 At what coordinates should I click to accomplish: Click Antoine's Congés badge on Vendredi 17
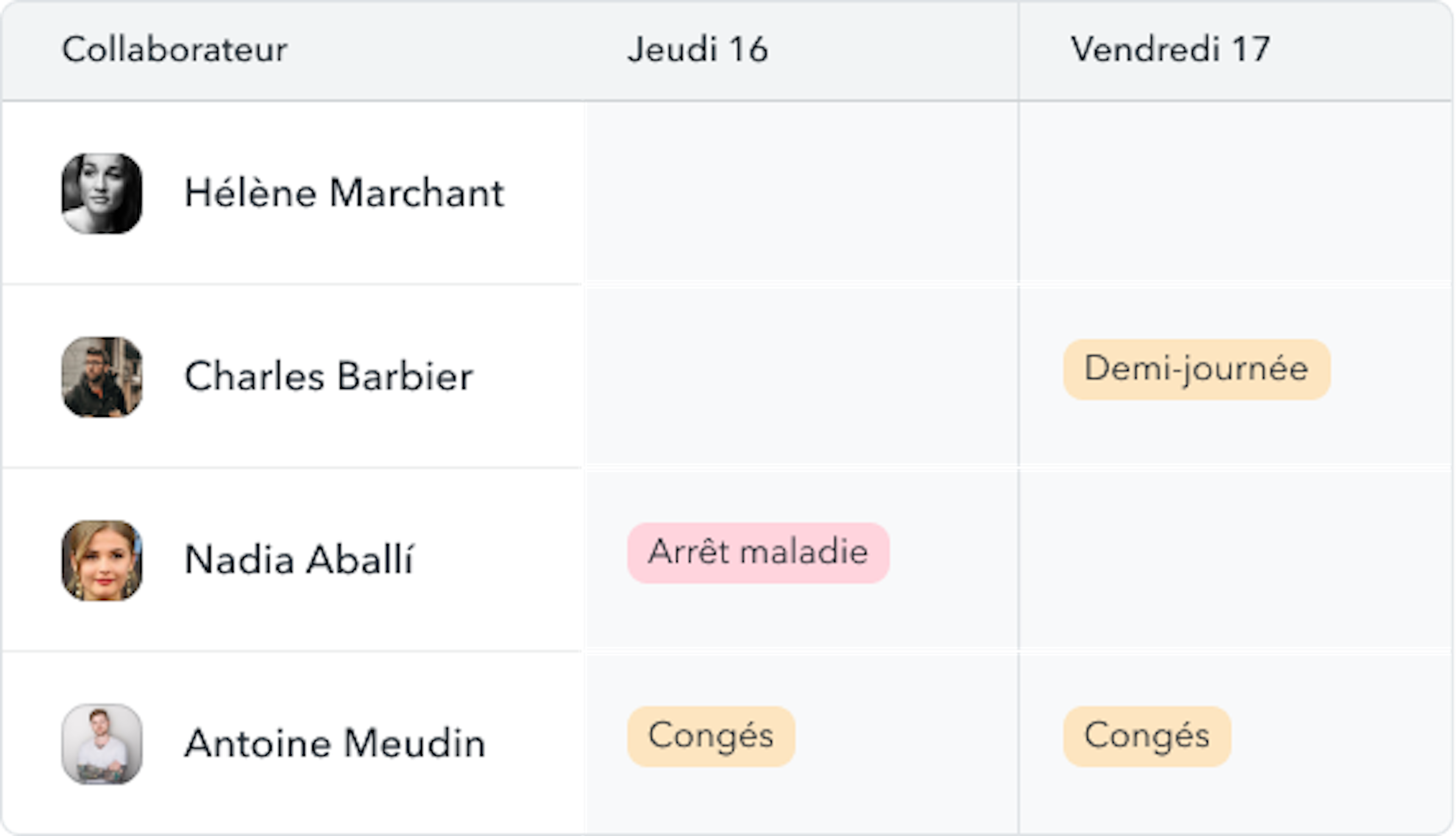[x=1147, y=737]
